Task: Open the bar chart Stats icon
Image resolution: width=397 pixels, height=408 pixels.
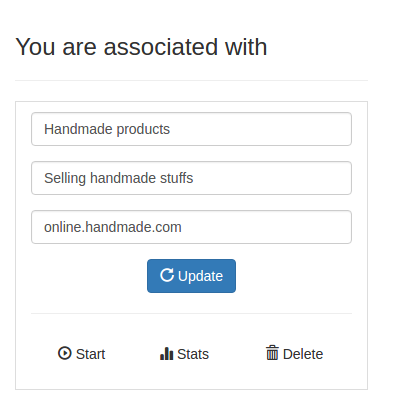Action: (166, 353)
